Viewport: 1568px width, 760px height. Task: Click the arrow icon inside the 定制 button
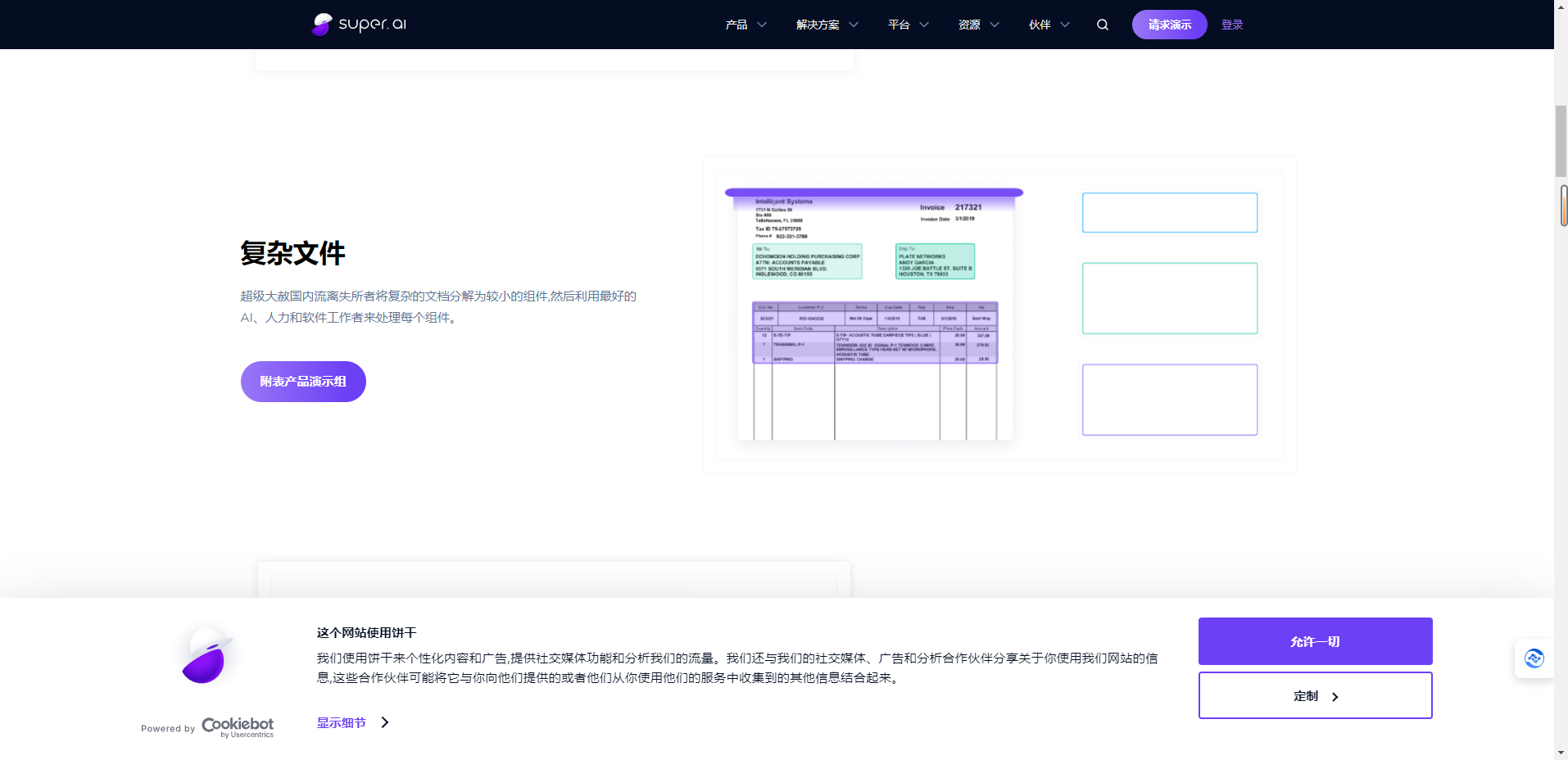pos(1335,695)
